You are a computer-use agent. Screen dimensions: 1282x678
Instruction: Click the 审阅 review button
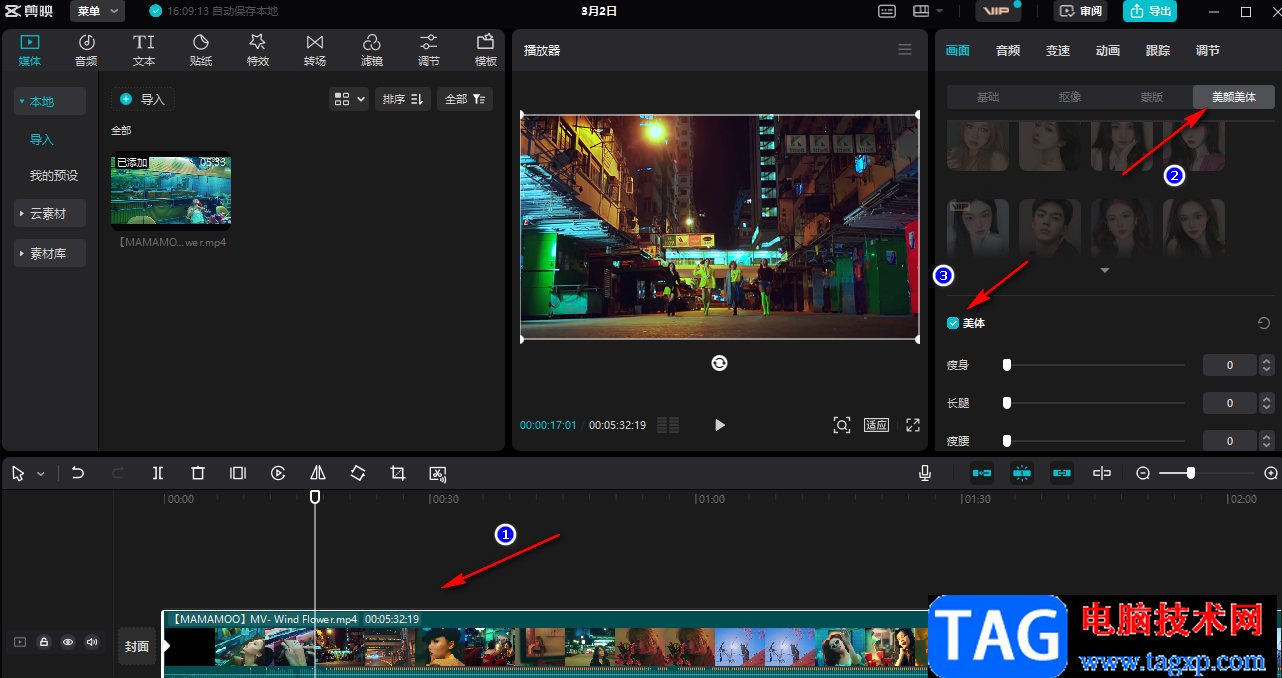click(1081, 11)
